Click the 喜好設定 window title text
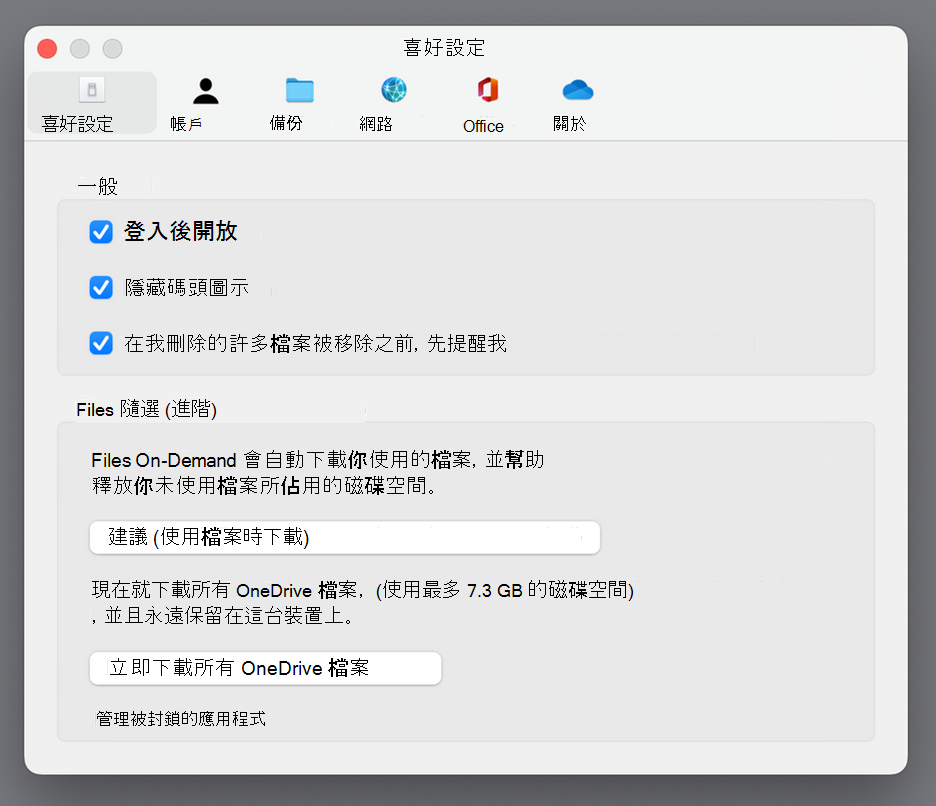 pyautogui.click(x=444, y=48)
